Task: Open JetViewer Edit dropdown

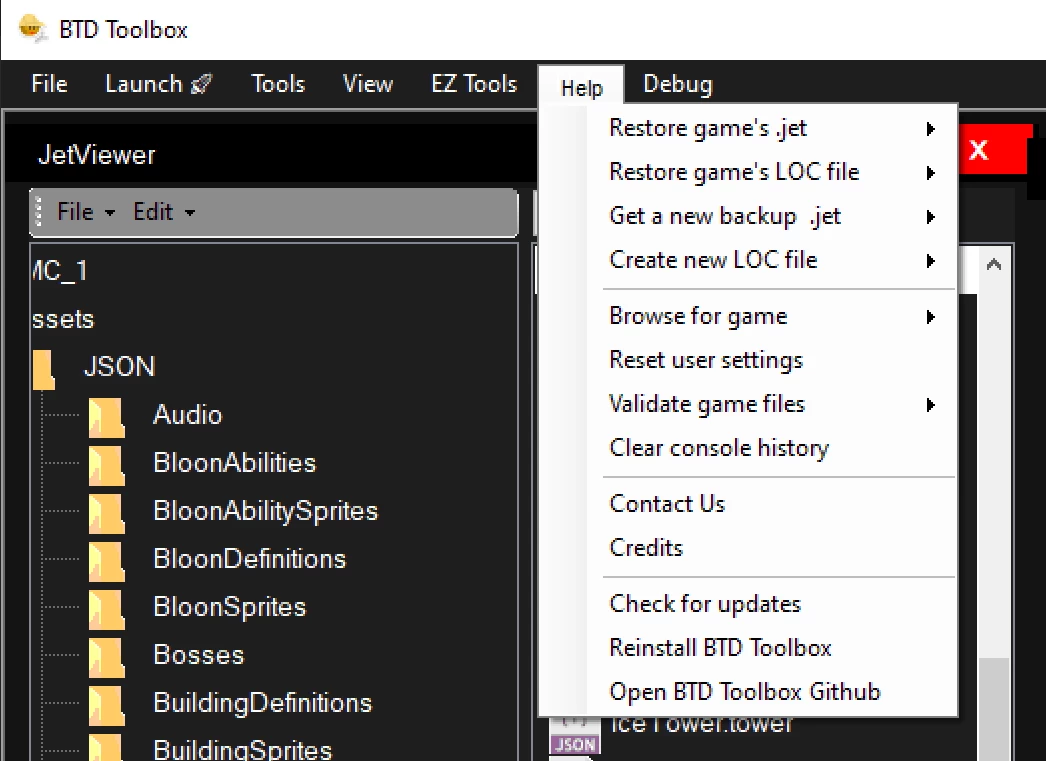Action: click(164, 212)
